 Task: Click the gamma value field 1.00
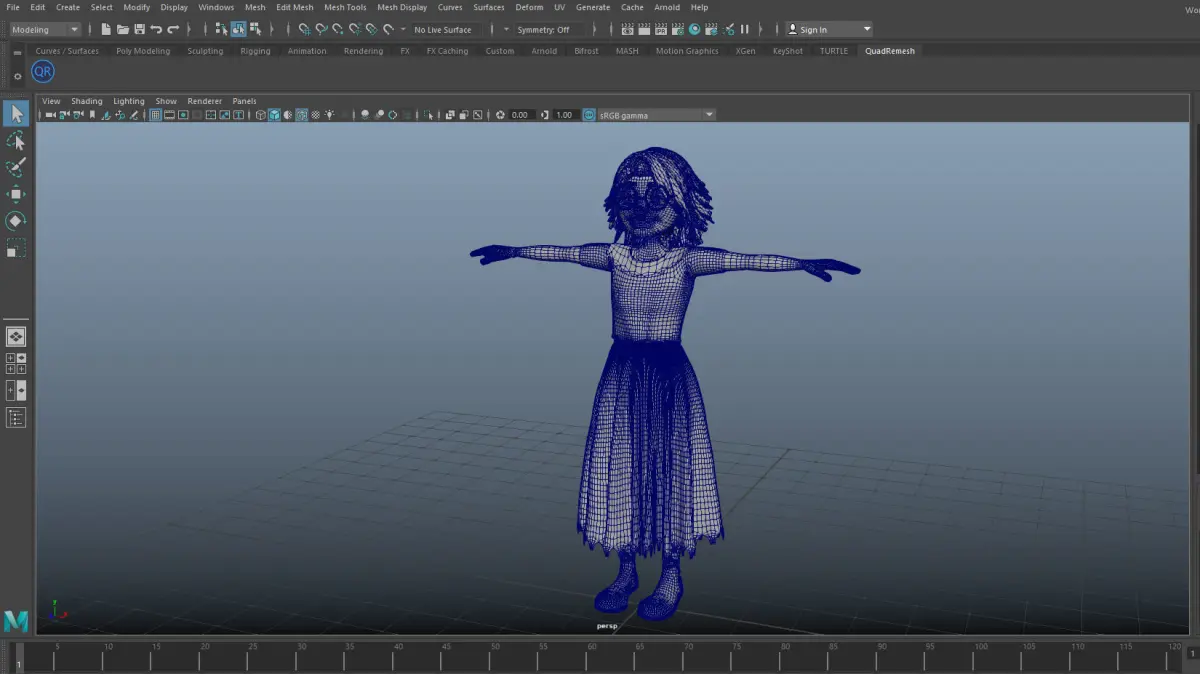[x=565, y=115]
